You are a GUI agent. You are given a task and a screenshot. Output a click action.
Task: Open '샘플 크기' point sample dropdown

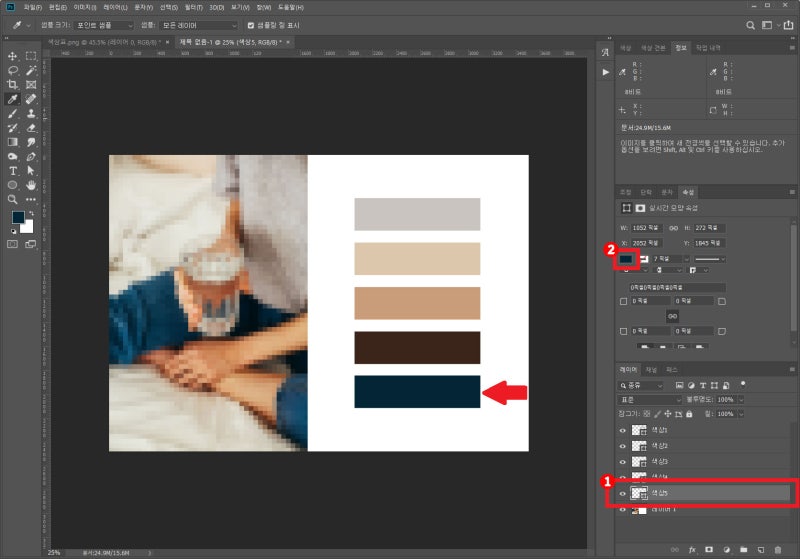point(104,25)
